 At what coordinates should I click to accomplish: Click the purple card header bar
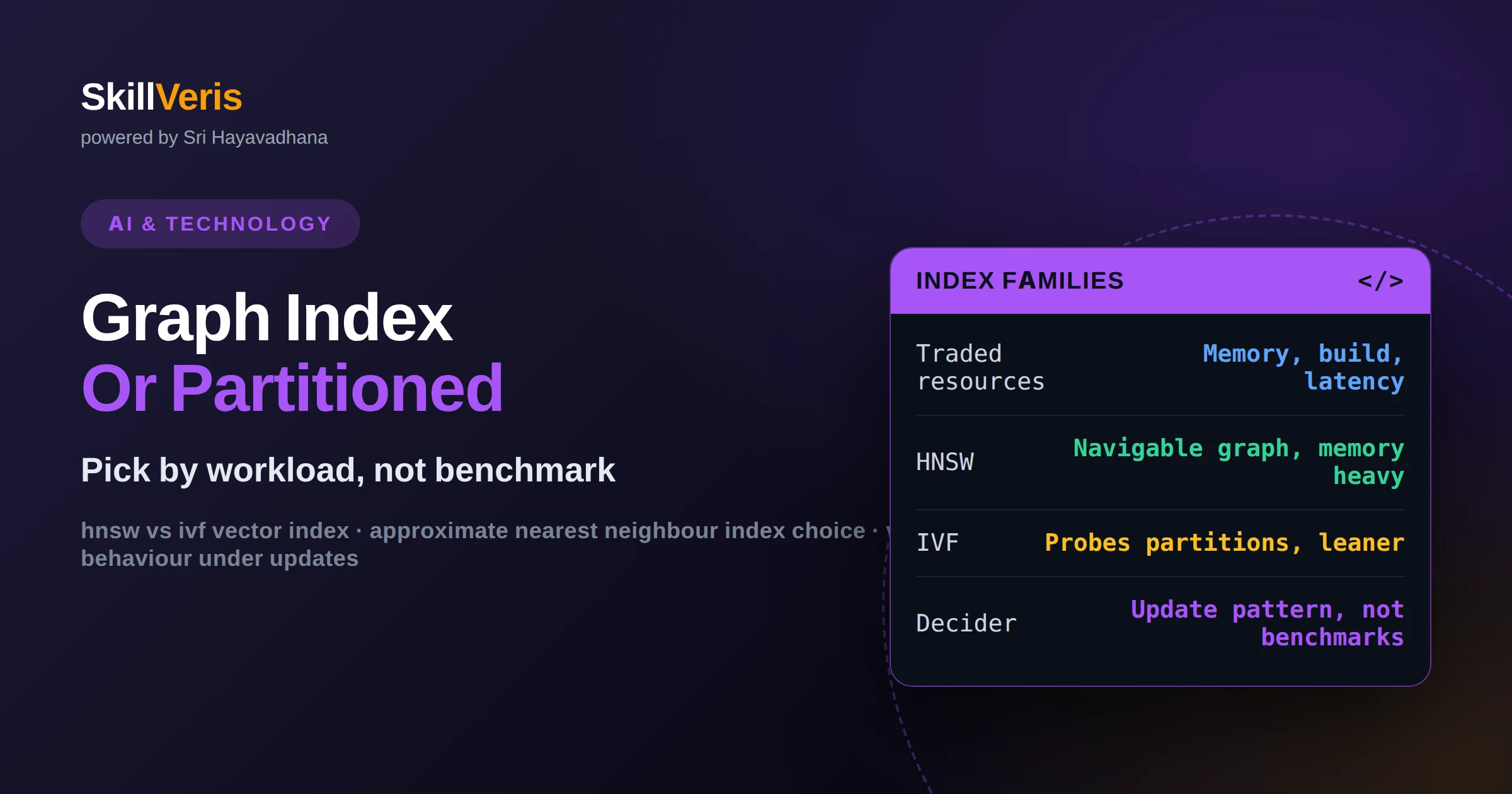click(1160, 281)
